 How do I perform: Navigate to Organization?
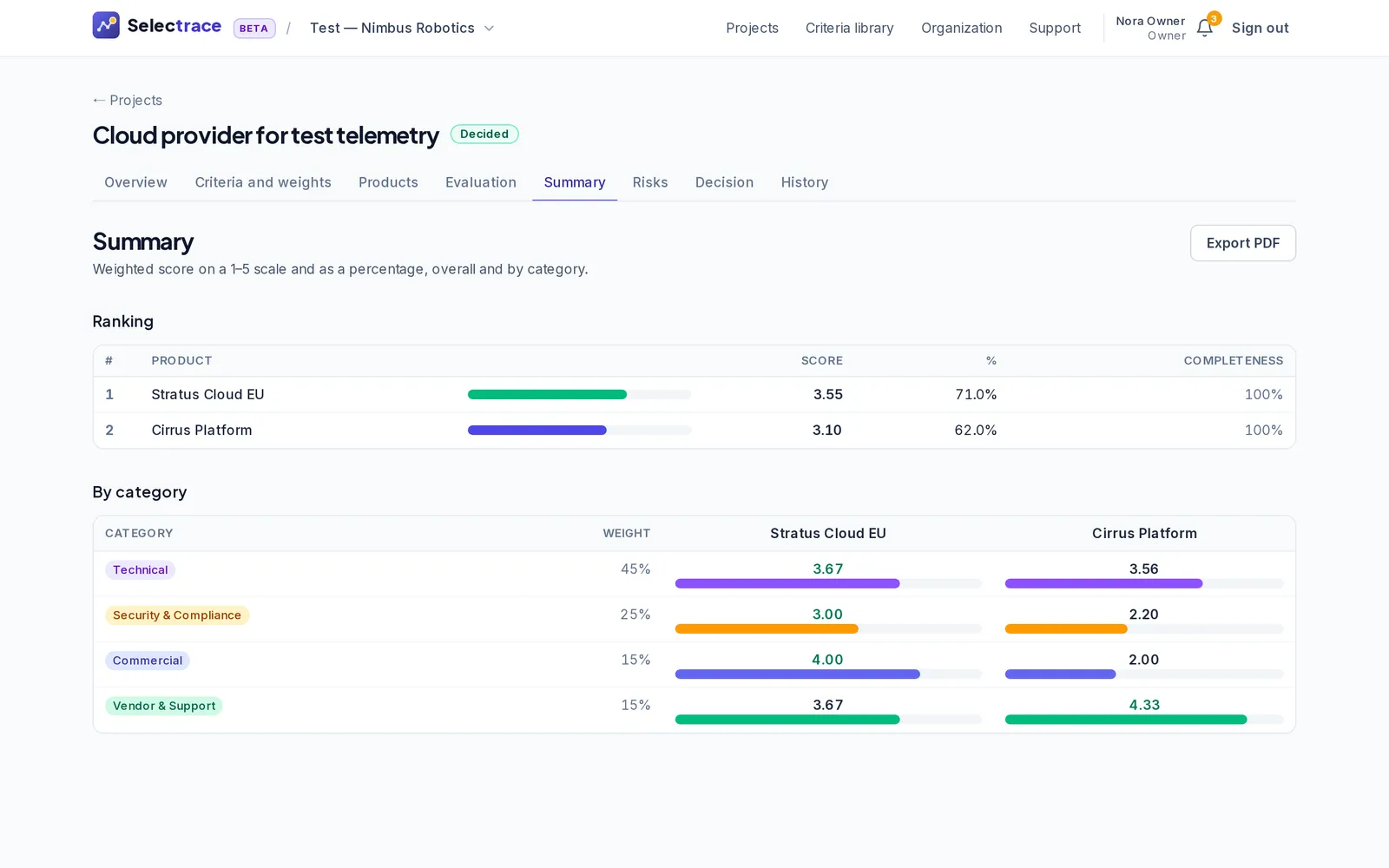tap(961, 28)
